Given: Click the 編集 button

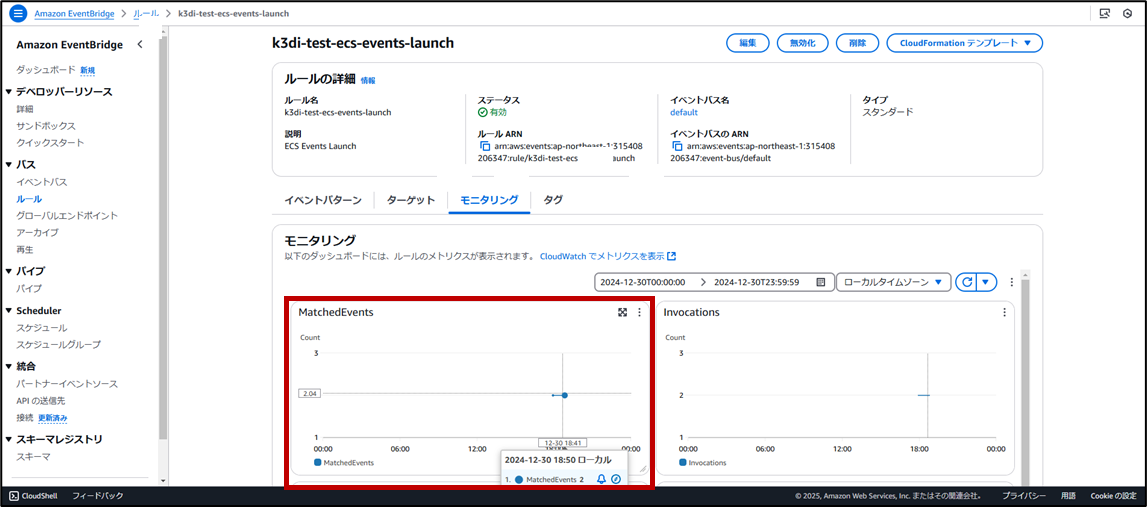Looking at the screenshot, I should click(748, 43).
